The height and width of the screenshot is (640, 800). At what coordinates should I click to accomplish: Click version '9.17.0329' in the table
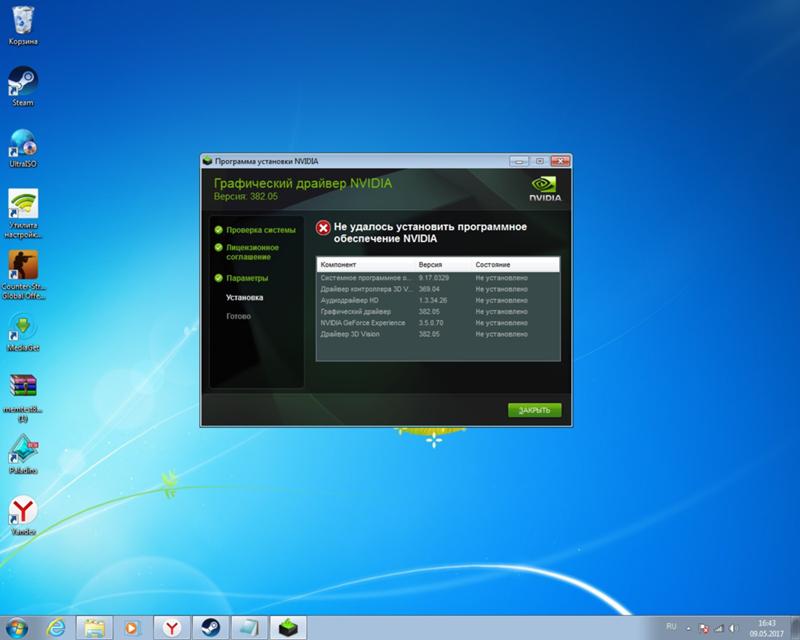click(x=434, y=278)
